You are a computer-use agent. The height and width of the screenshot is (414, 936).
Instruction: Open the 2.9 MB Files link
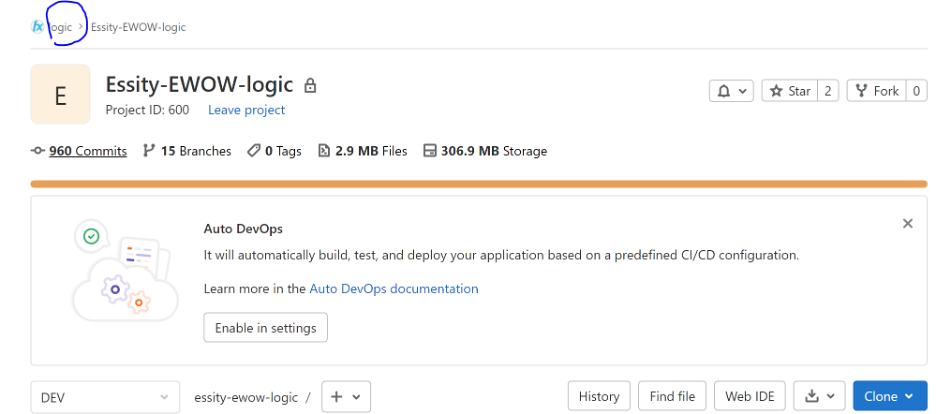[362, 152]
